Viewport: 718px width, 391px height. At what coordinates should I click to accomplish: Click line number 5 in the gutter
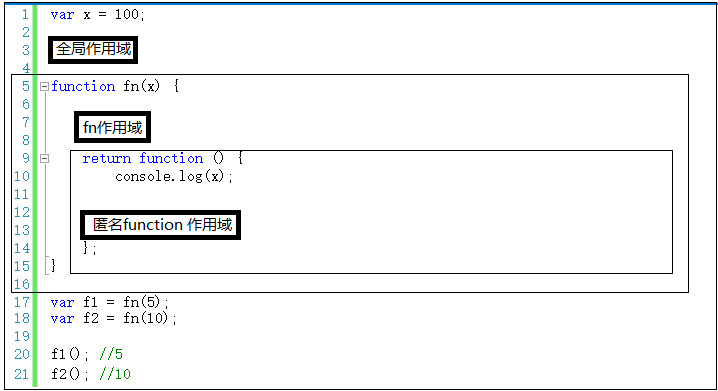click(26, 87)
